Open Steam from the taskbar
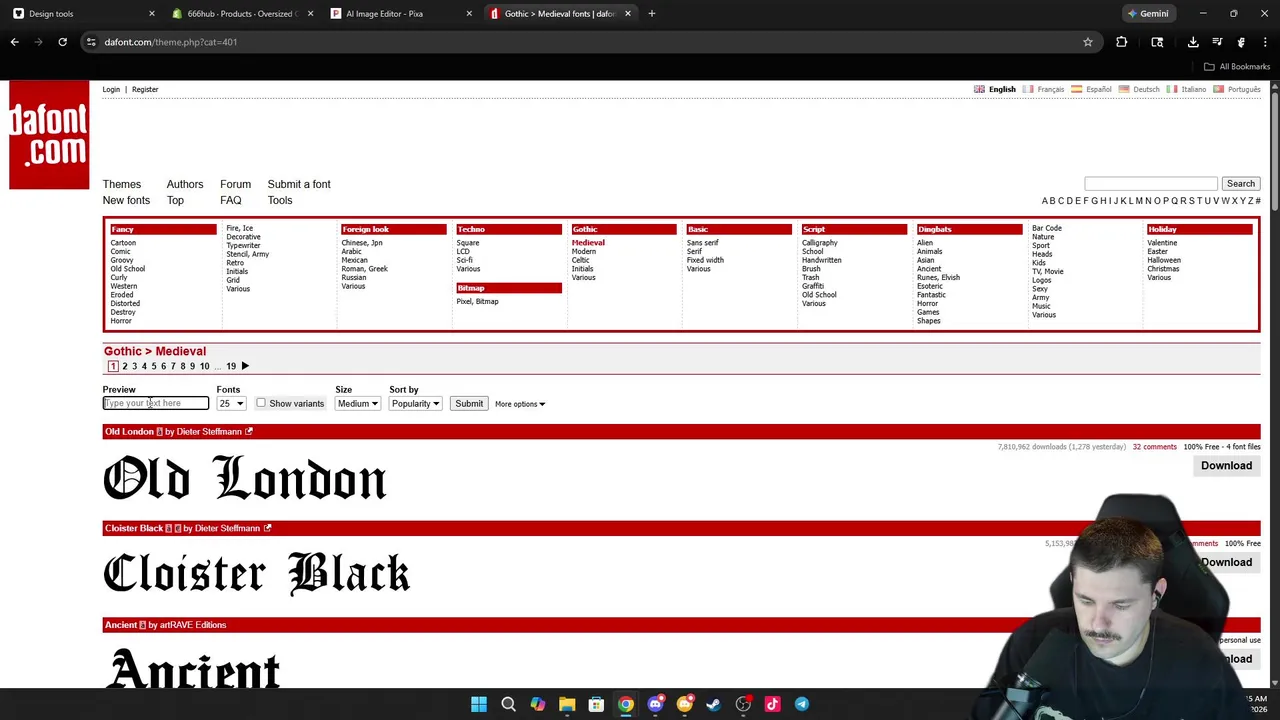This screenshot has height=720, width=1280. pyautogui.click(x=713, y=704)
